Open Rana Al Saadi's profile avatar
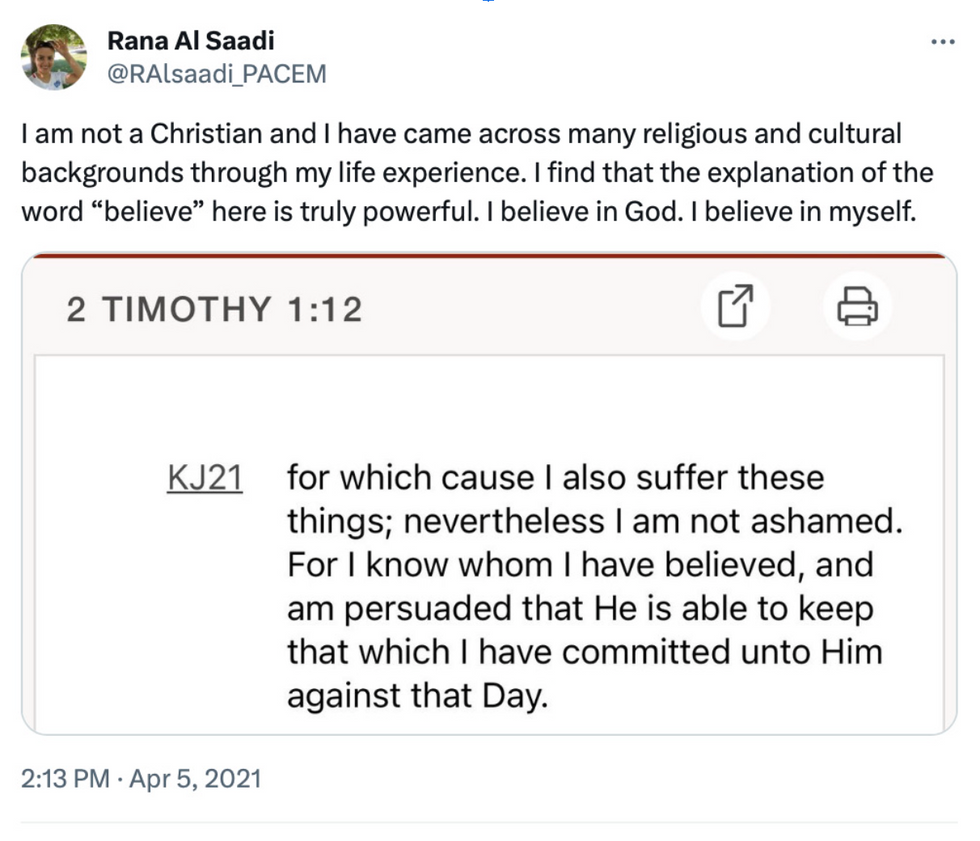Screen dimensions: 980x841 53,57
